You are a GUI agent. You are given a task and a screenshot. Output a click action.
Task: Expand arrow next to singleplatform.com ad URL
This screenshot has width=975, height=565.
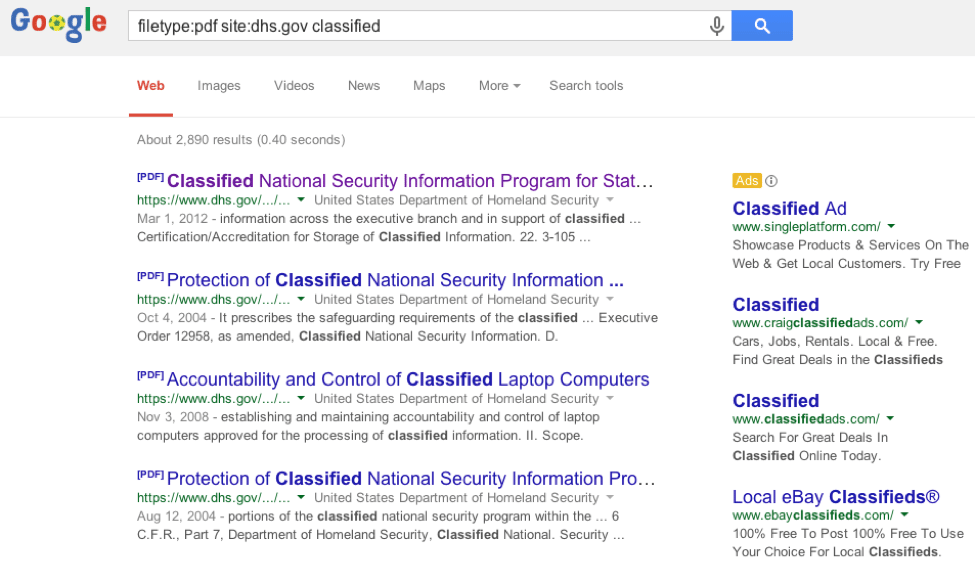click(x=891, y=227)
